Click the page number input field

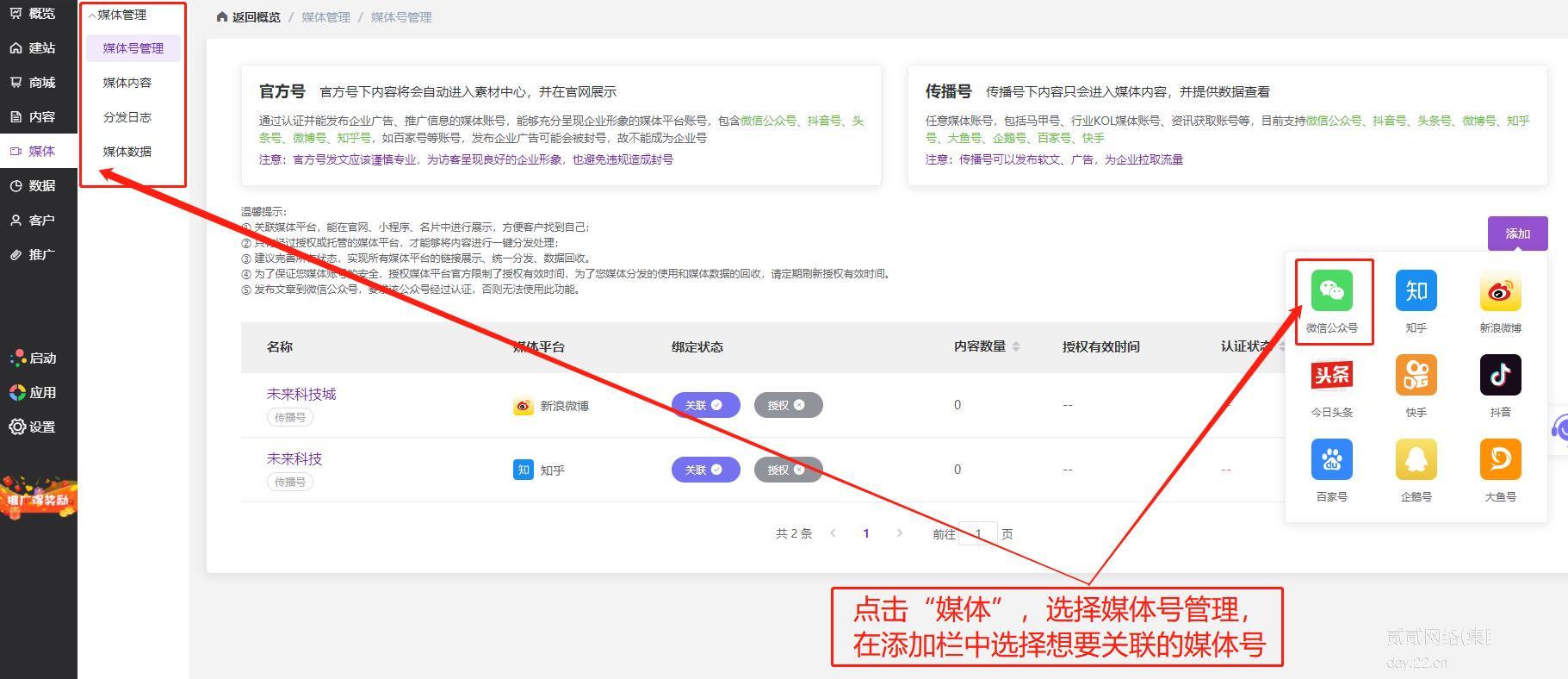978,534
